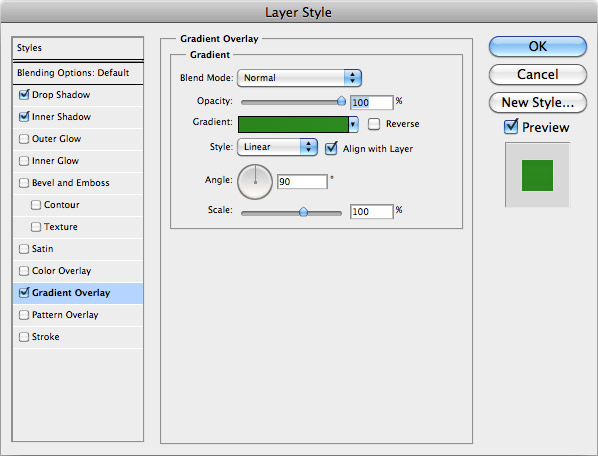The width and height of the screenshot is (598, 456).
Task: Disable the Drop Shadow checkbox
Action: pyautogui.click(x=24, y=95)
